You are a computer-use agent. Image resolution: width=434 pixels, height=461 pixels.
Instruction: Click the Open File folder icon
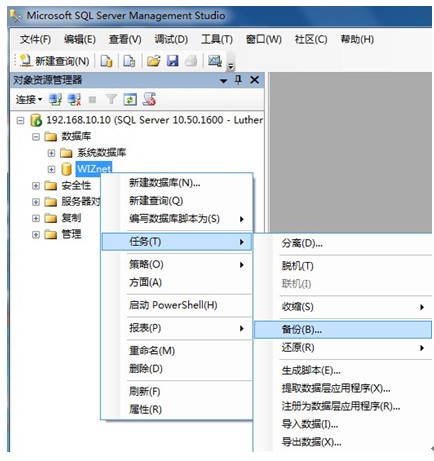pos(154,61)
